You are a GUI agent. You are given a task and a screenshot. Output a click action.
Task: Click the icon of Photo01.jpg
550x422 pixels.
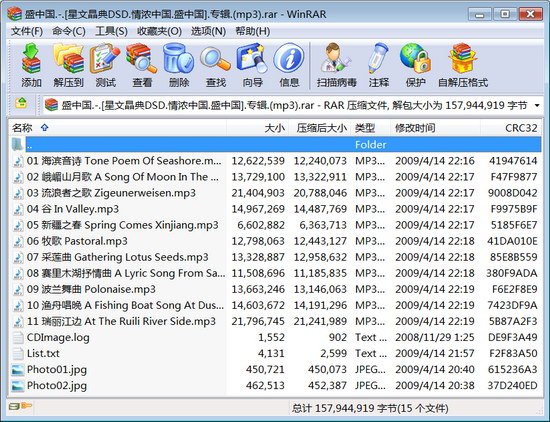[x=18, y=370]
